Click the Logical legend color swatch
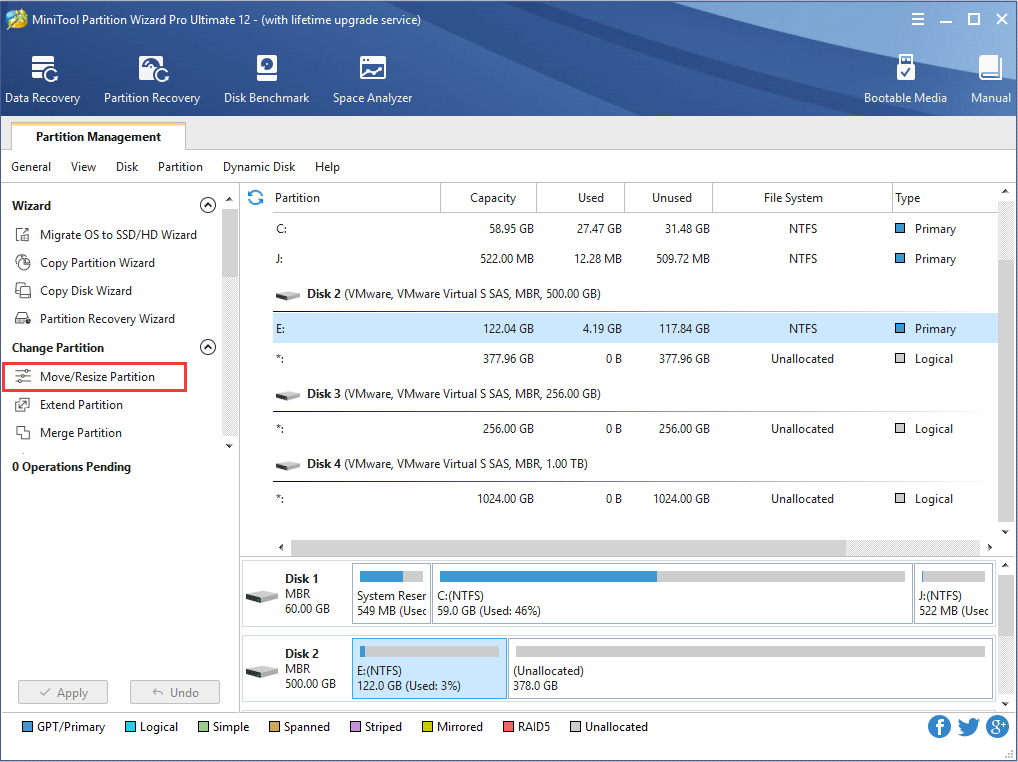Screen dimensions: 1018x762 click(128, 726)
